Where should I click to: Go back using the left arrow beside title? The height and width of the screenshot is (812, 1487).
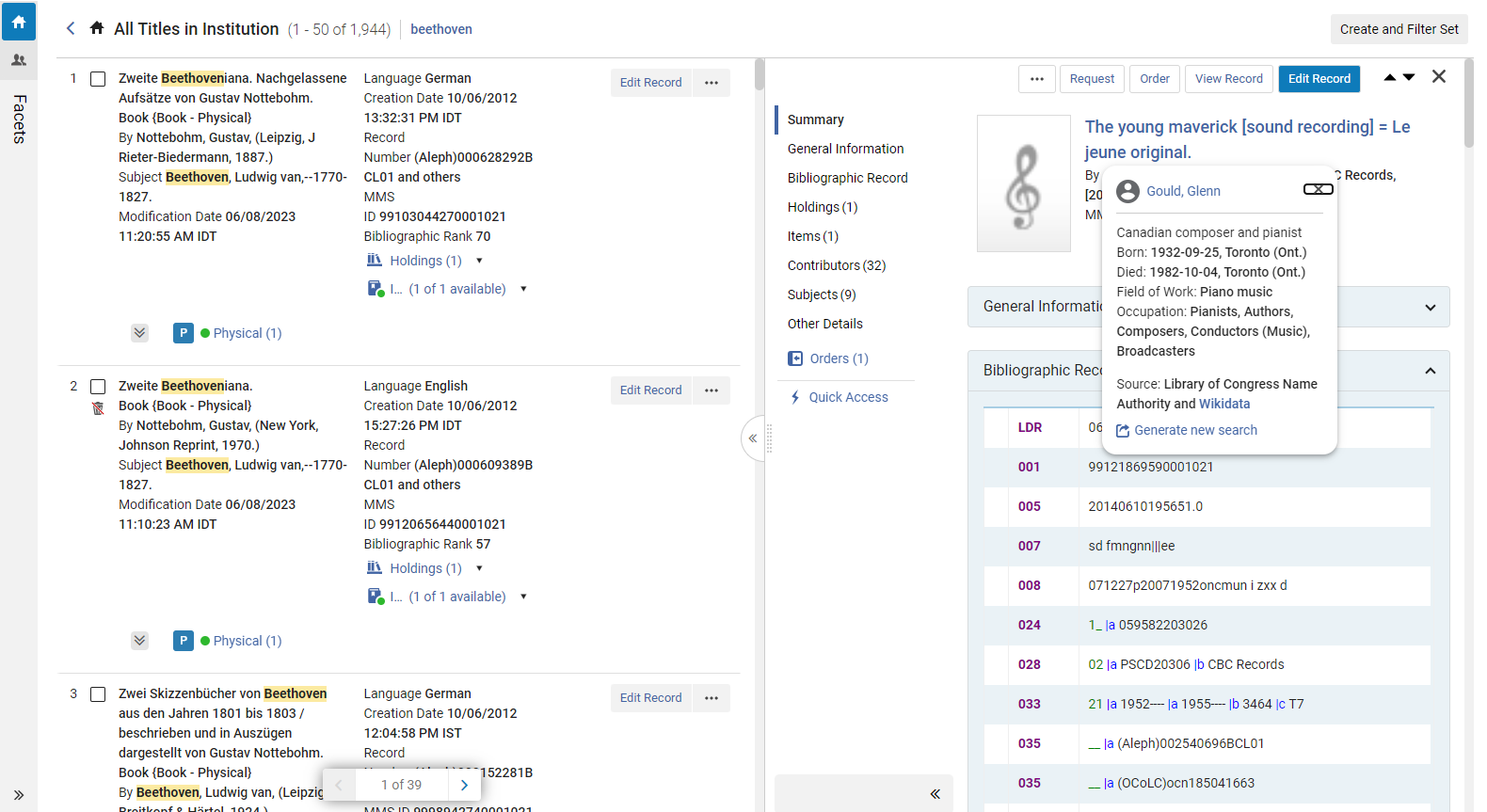(71, 28)
